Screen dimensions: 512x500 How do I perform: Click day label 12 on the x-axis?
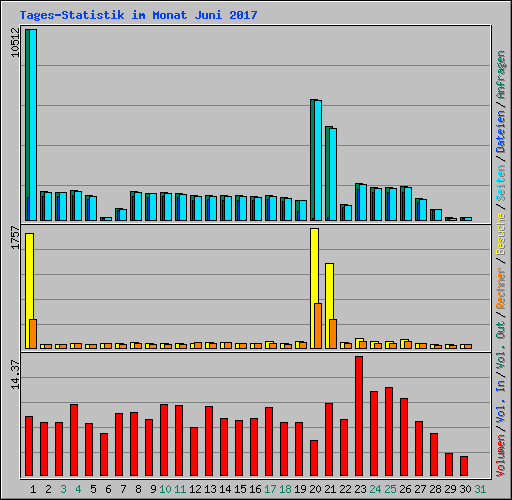tap(195, 489)
